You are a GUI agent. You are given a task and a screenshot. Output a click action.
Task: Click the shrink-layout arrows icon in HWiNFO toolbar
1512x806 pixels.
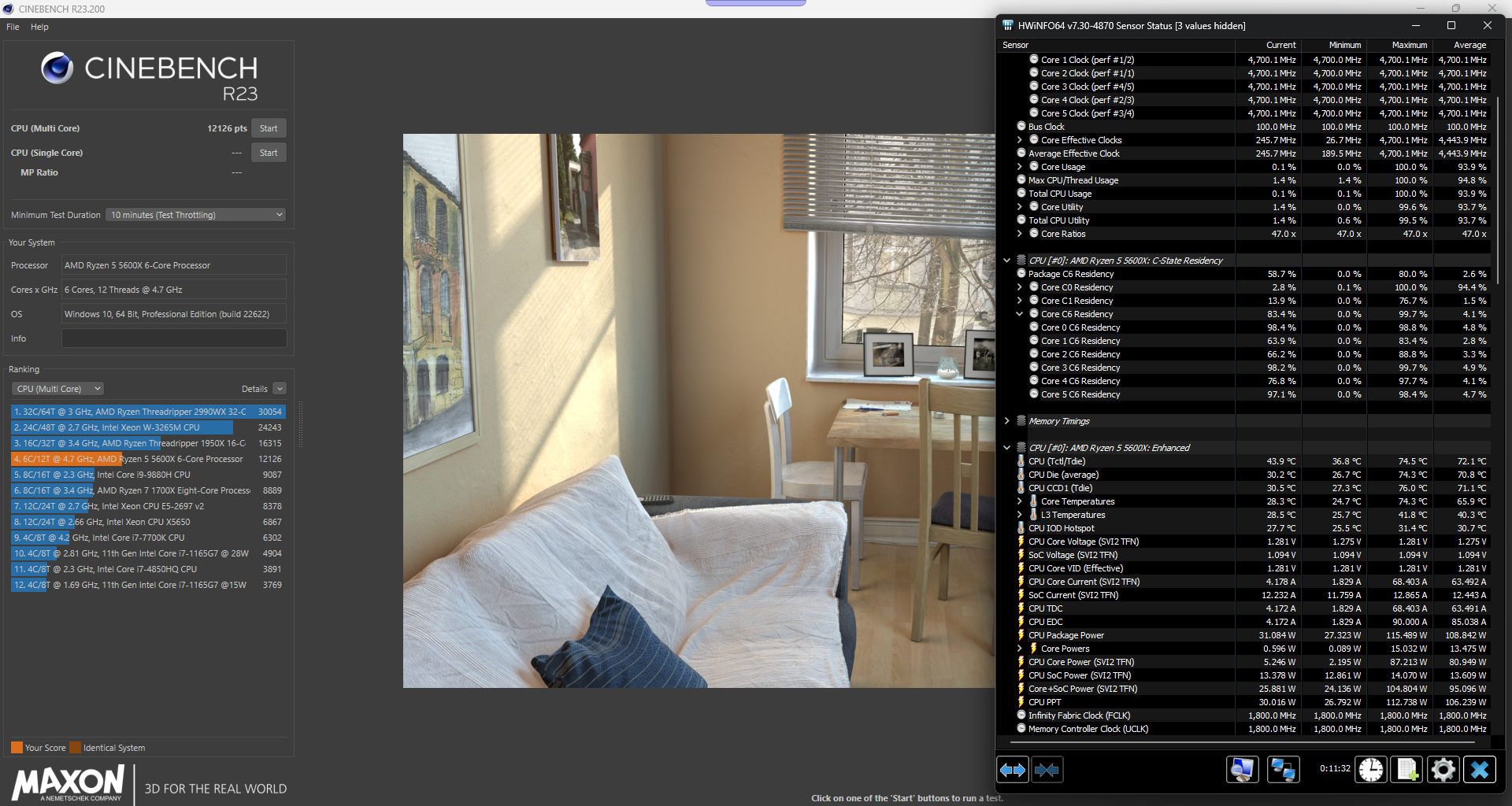point(1047,770)
